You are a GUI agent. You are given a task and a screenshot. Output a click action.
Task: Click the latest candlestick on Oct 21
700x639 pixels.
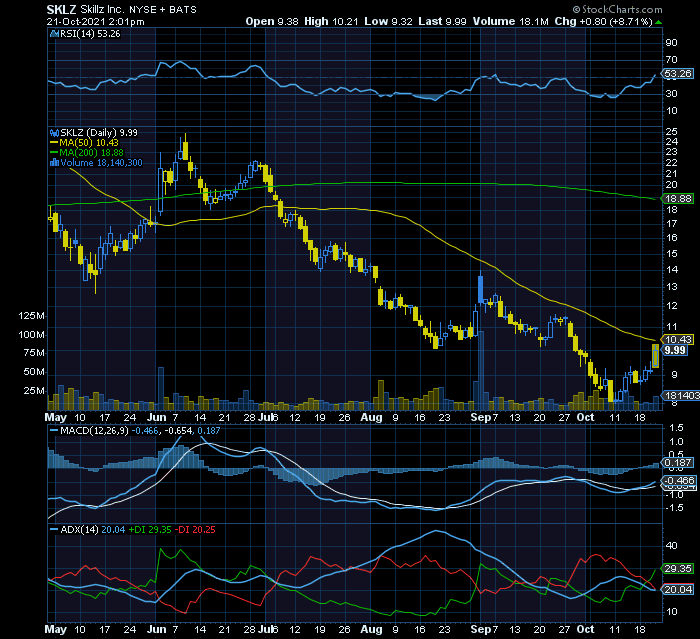655,356
